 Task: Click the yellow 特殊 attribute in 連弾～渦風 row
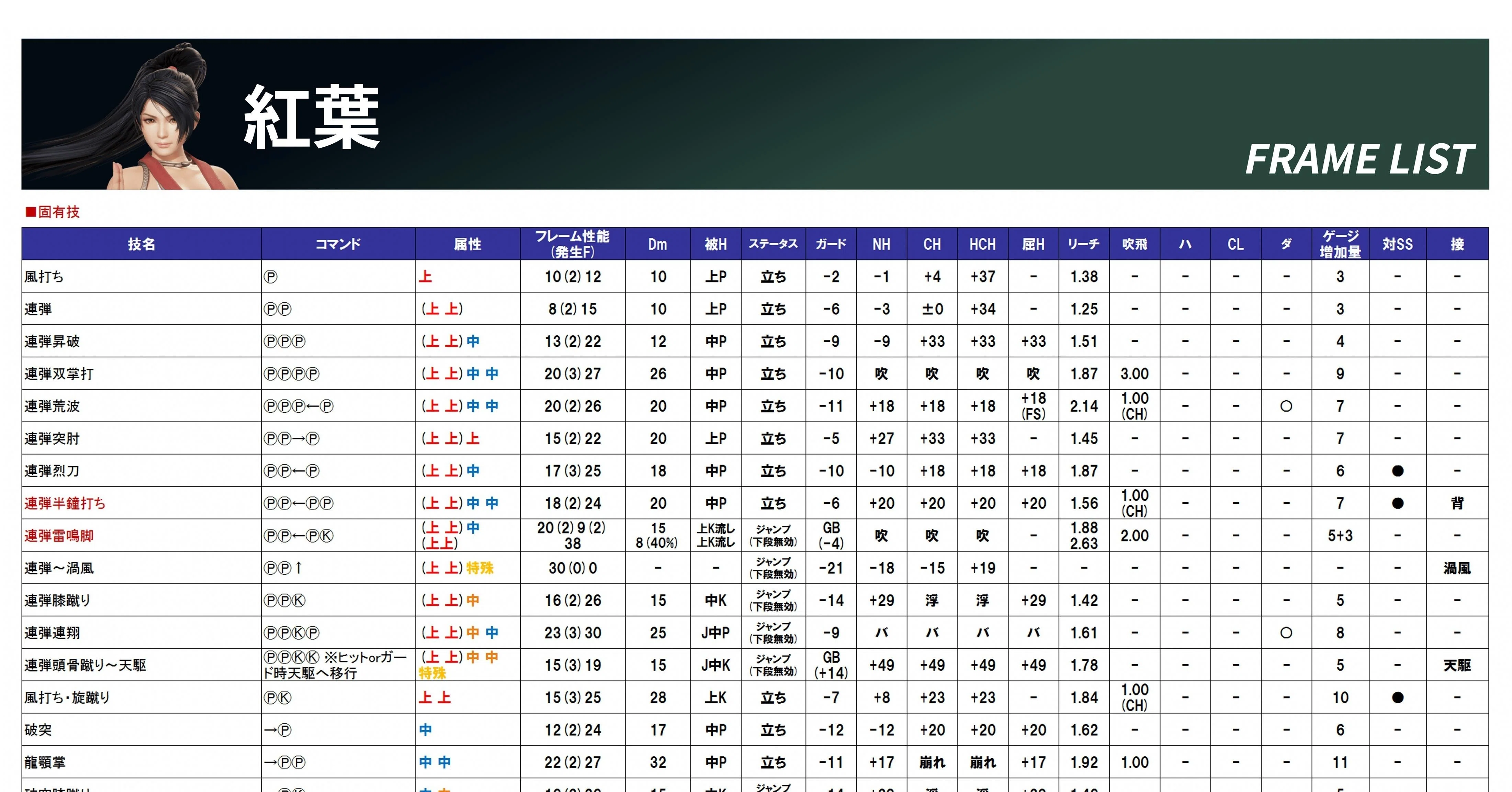click(x=479, y=568)
